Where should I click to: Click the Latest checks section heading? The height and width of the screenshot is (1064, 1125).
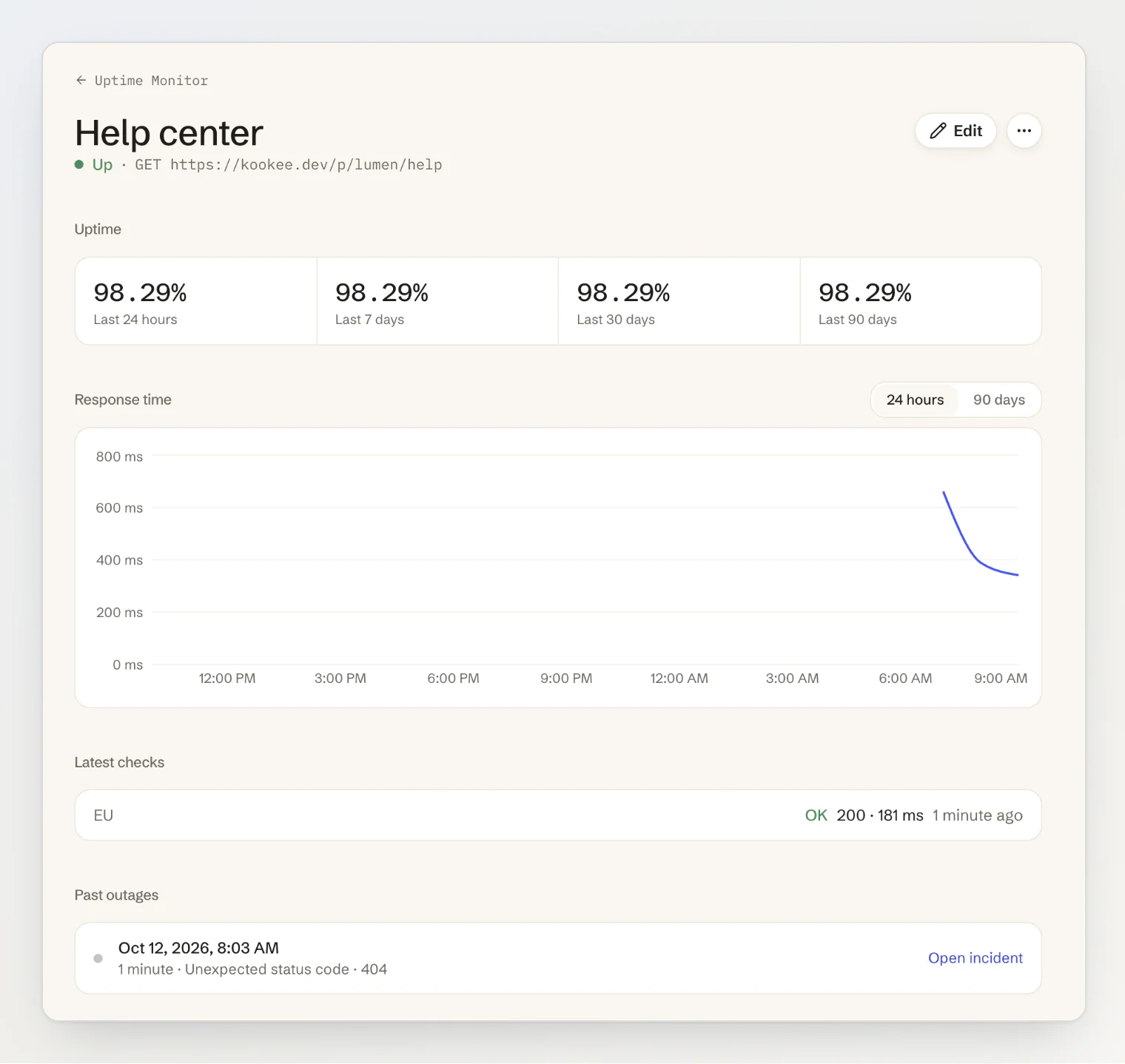[119, 762]
